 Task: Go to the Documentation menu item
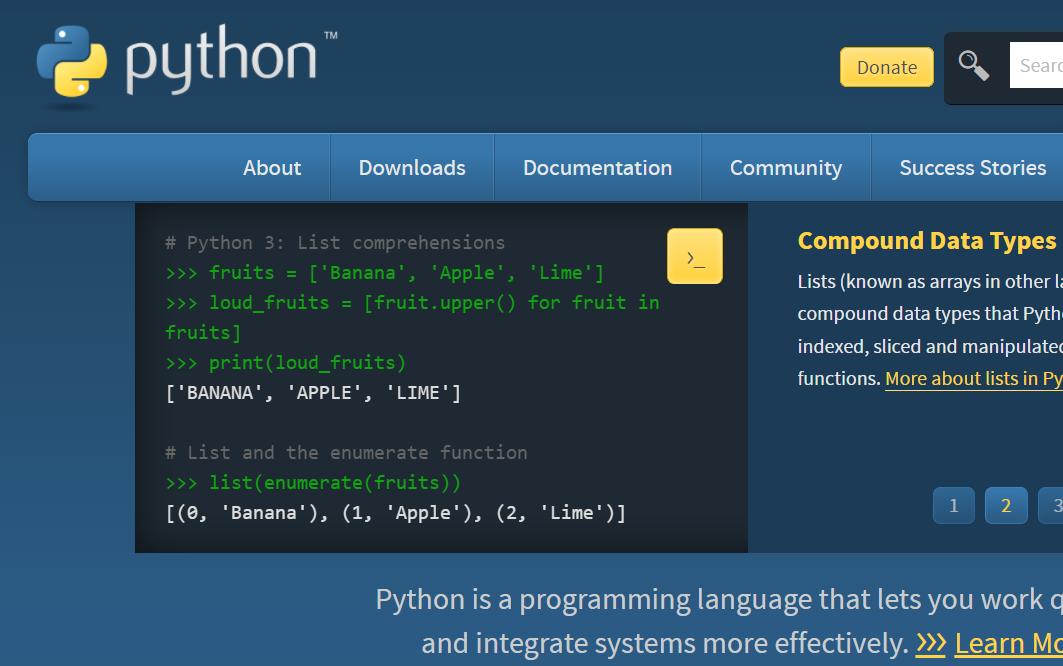[x=597, y=168]
